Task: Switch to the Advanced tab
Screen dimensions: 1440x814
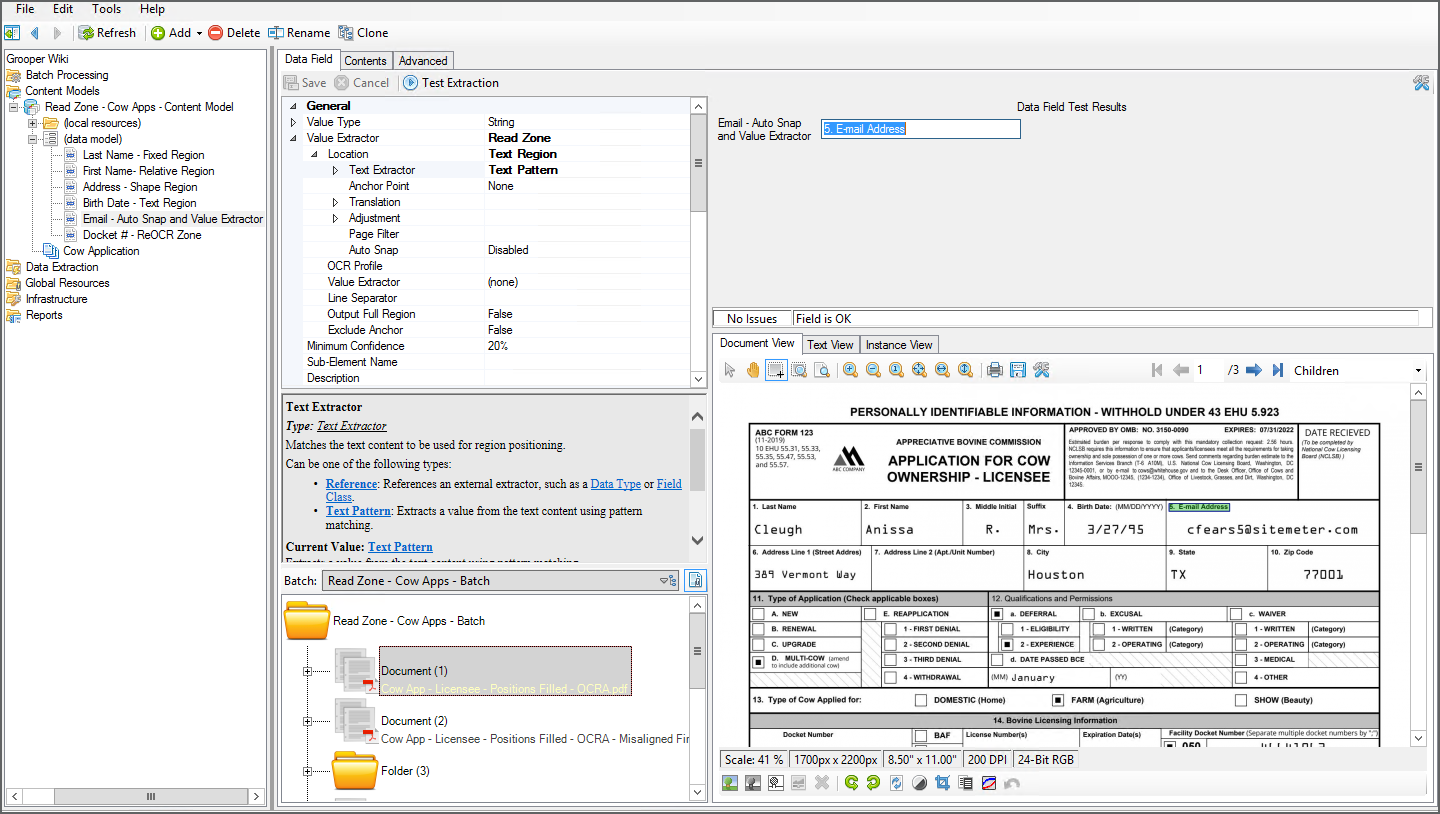Action: tap(423, 61)
